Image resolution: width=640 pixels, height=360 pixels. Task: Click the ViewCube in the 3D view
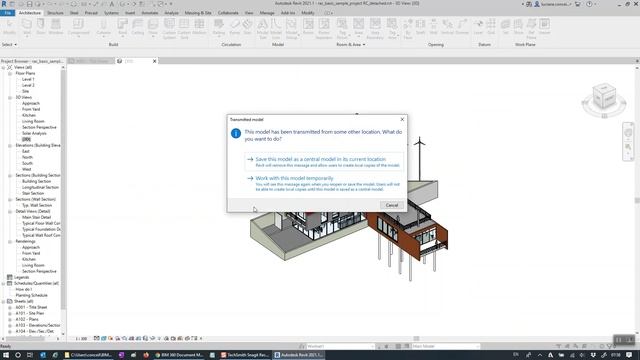pos(604,97)
